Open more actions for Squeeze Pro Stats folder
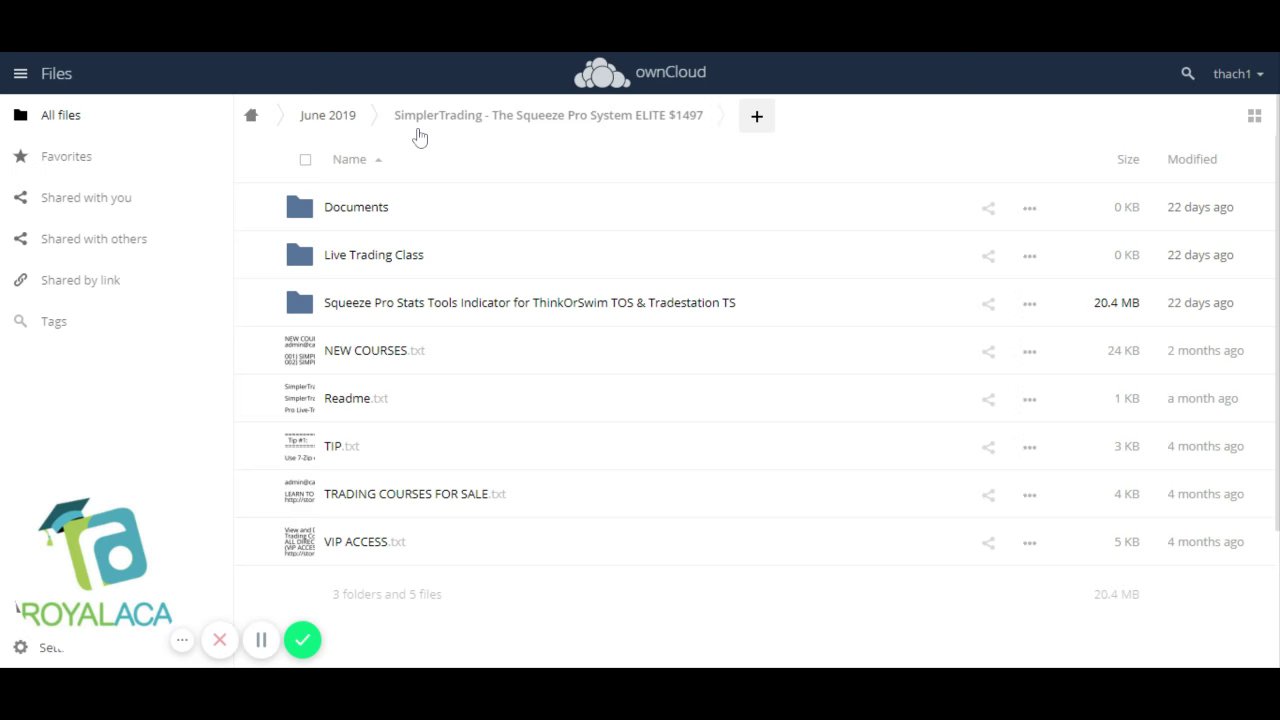Viewport: 1280px width, 720px height. point(1029,304)
